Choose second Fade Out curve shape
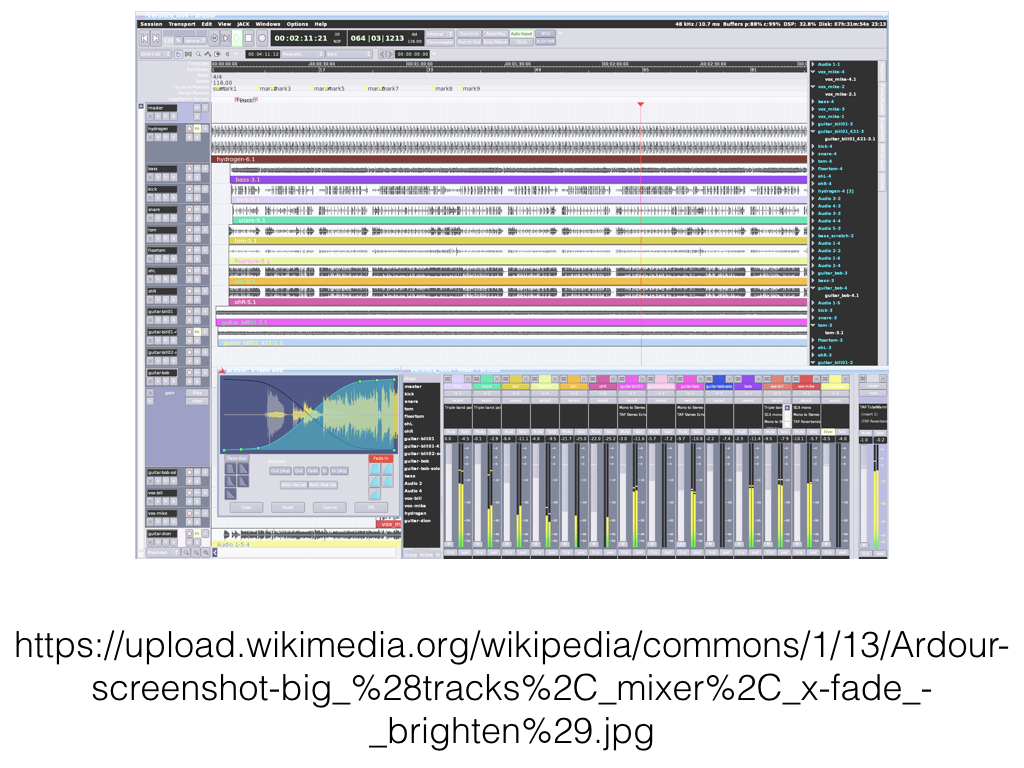This screenshot has width=1024, height=768. [x=243, y=468]
